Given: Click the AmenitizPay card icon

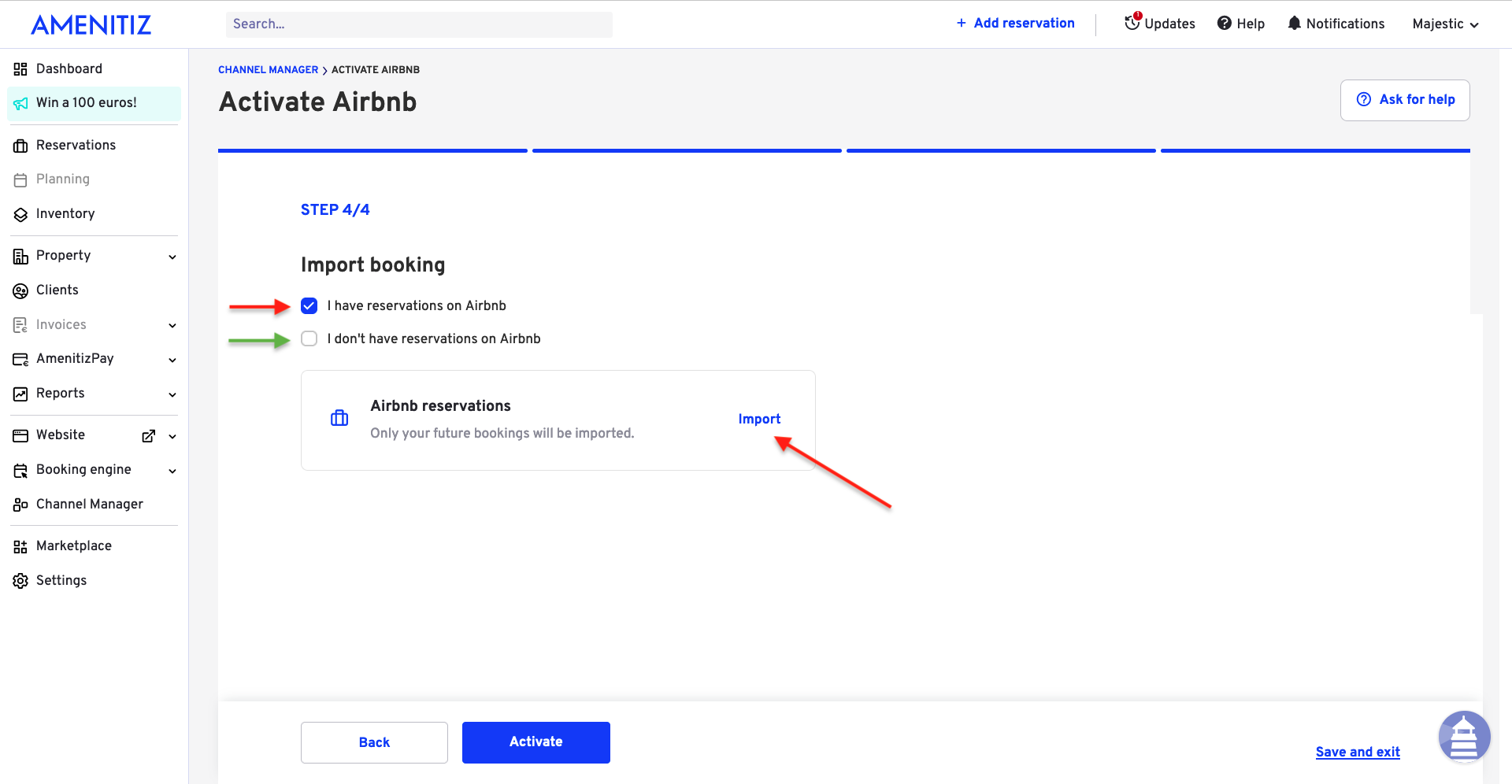Looking at the screenshot, I should point(20,359).
